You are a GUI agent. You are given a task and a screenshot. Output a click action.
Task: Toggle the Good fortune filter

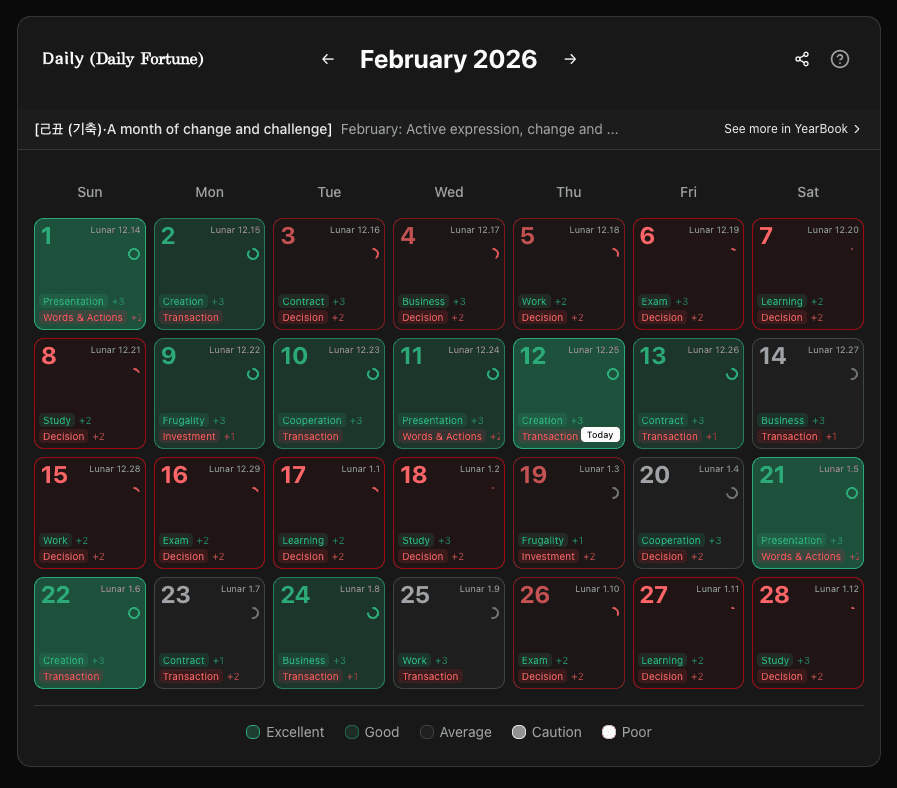(352, 732)
